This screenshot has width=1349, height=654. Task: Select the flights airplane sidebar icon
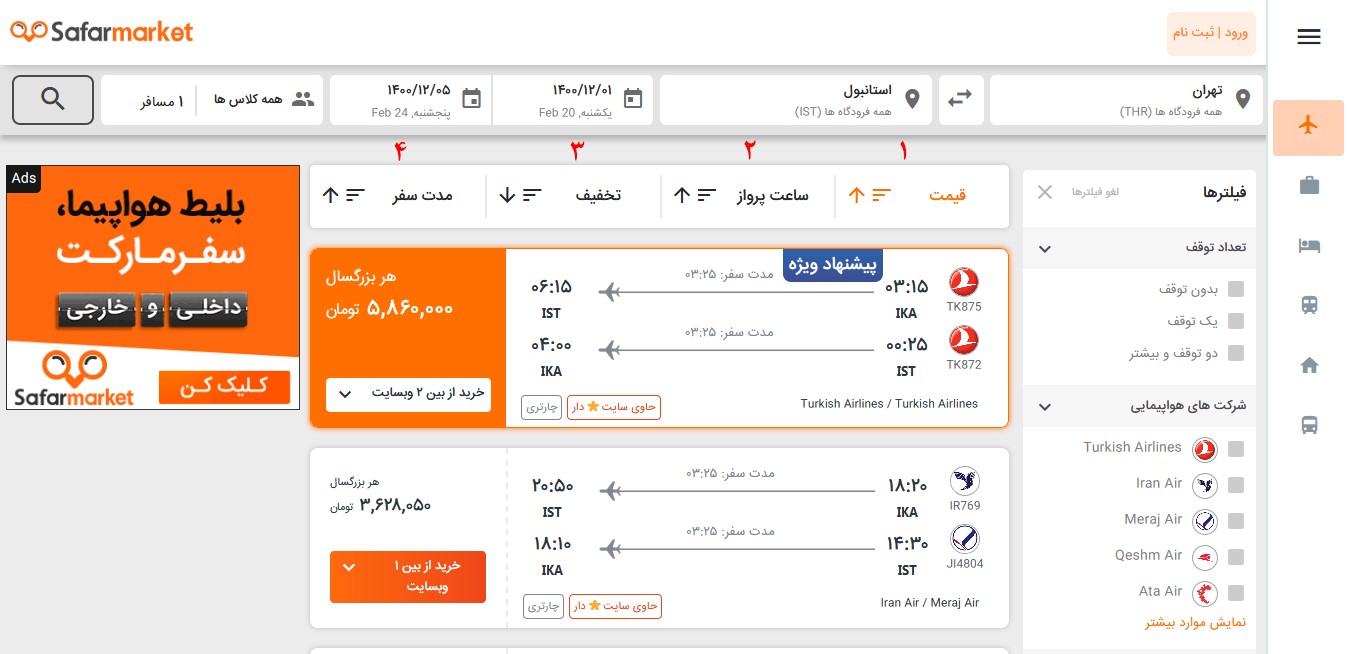pos(1308,126)
